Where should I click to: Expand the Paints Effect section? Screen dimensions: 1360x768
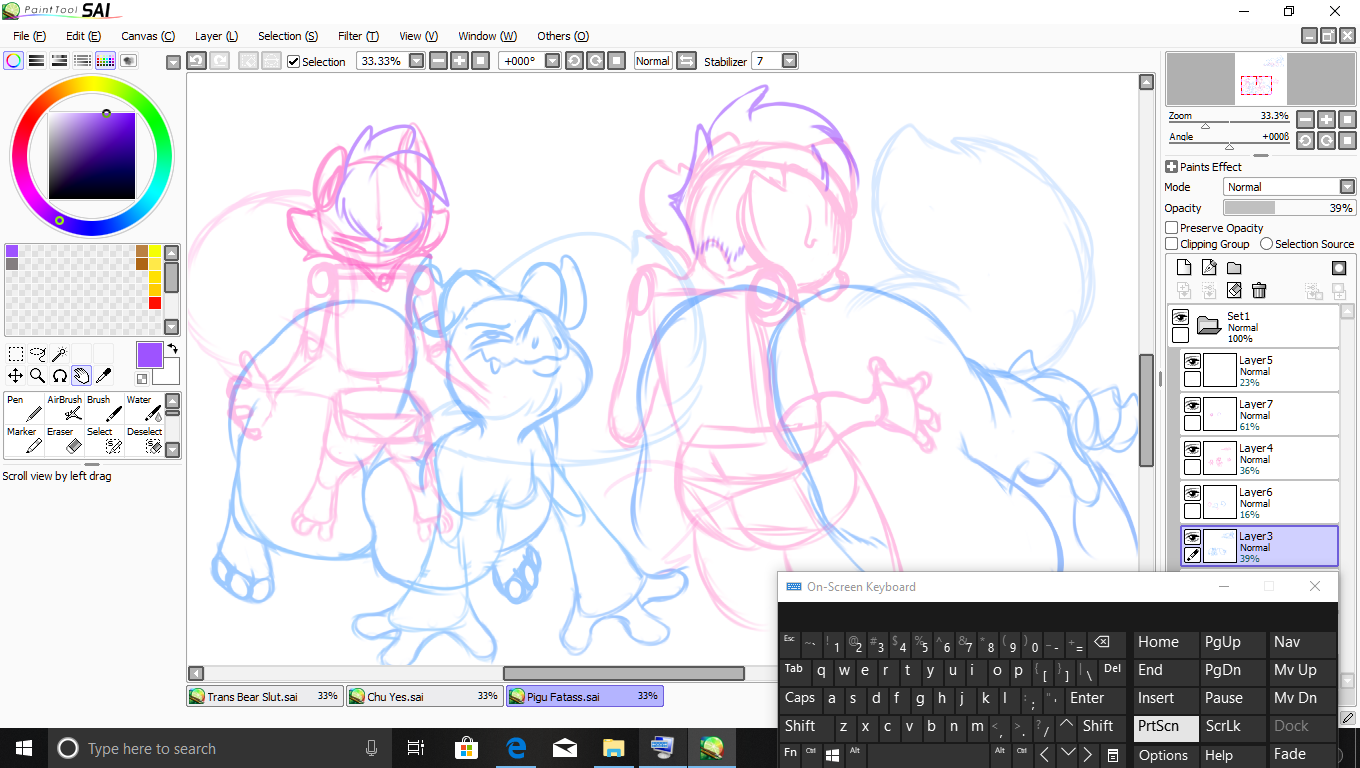tap(1171, 167)
